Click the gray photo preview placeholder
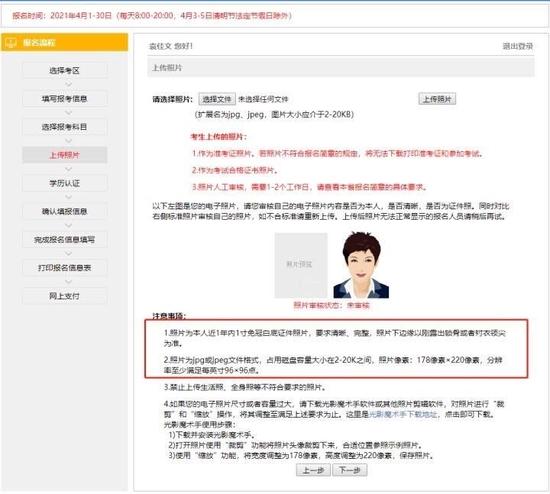The image size is (550, 494). [x=301, y=265]
